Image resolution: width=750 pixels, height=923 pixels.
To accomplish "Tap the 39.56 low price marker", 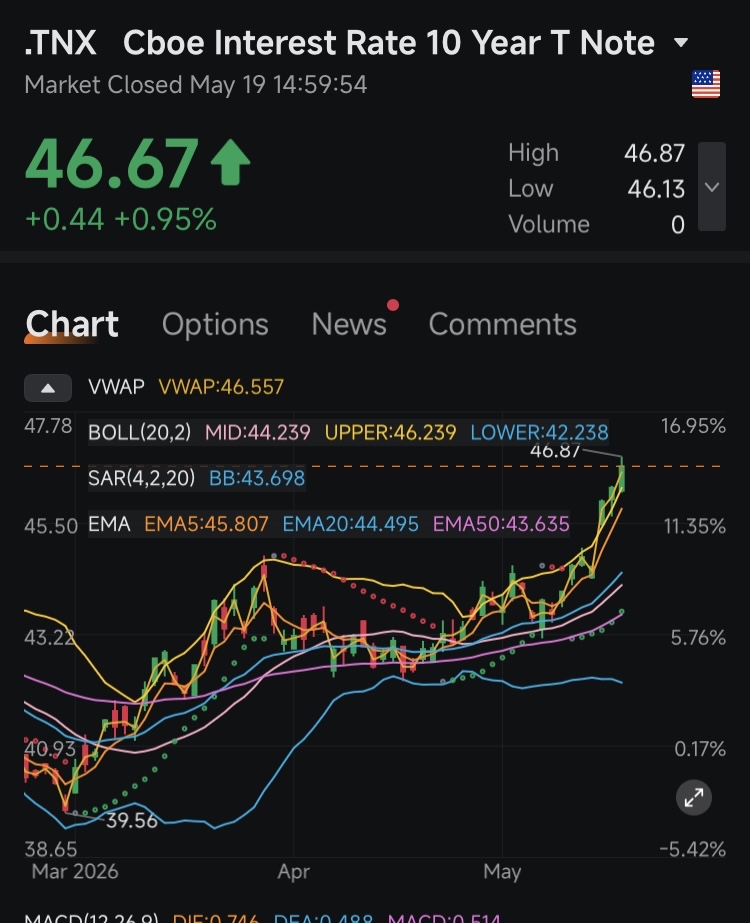I will pyautogui.click(x=131, y=820).
